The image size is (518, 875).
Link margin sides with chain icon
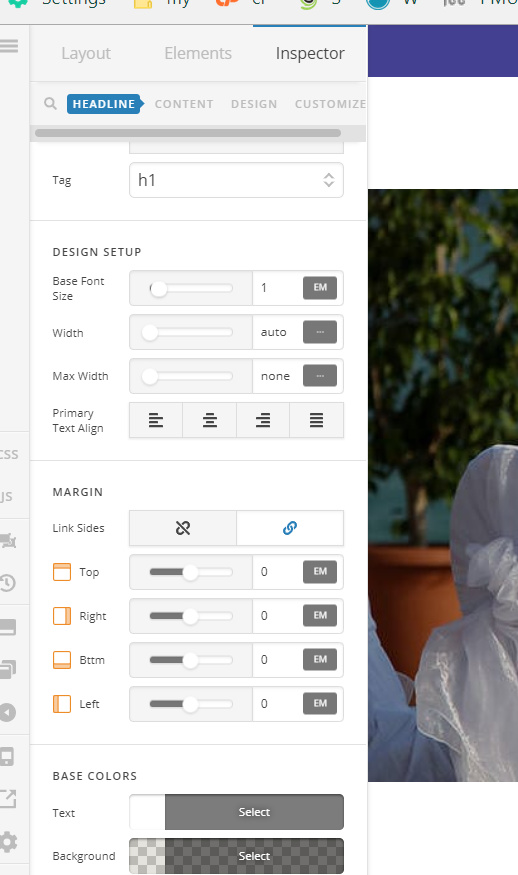click(290, 528)
